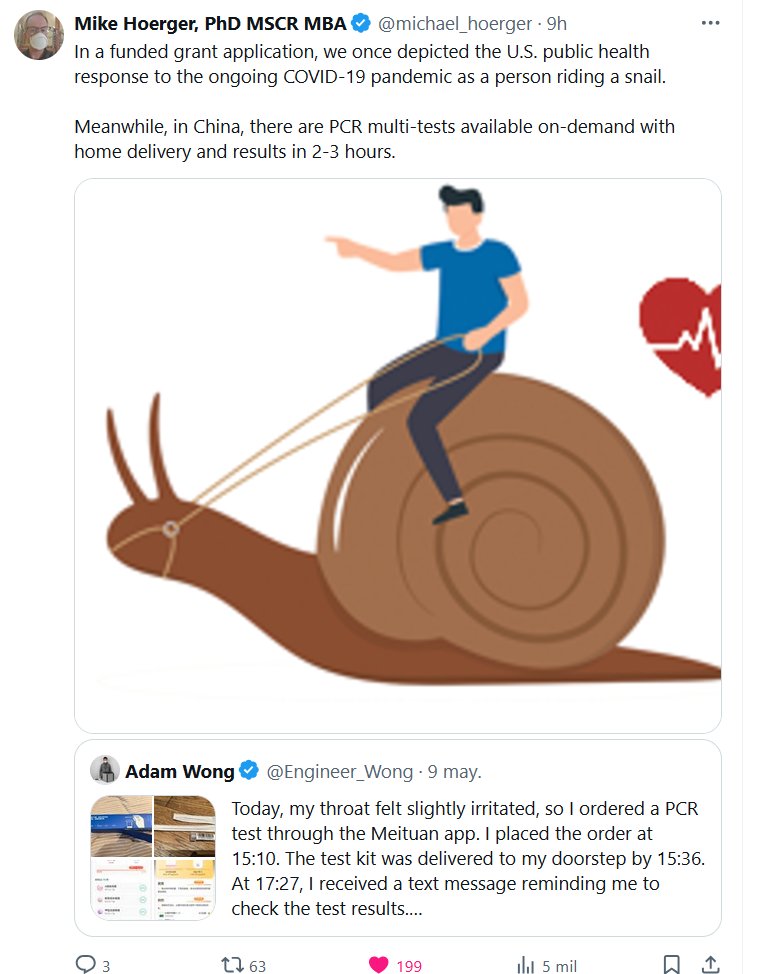The width and height of the screenshot is (760, 974).
Task: Click Adam Wong's verified badge
Action: [249, 771]
